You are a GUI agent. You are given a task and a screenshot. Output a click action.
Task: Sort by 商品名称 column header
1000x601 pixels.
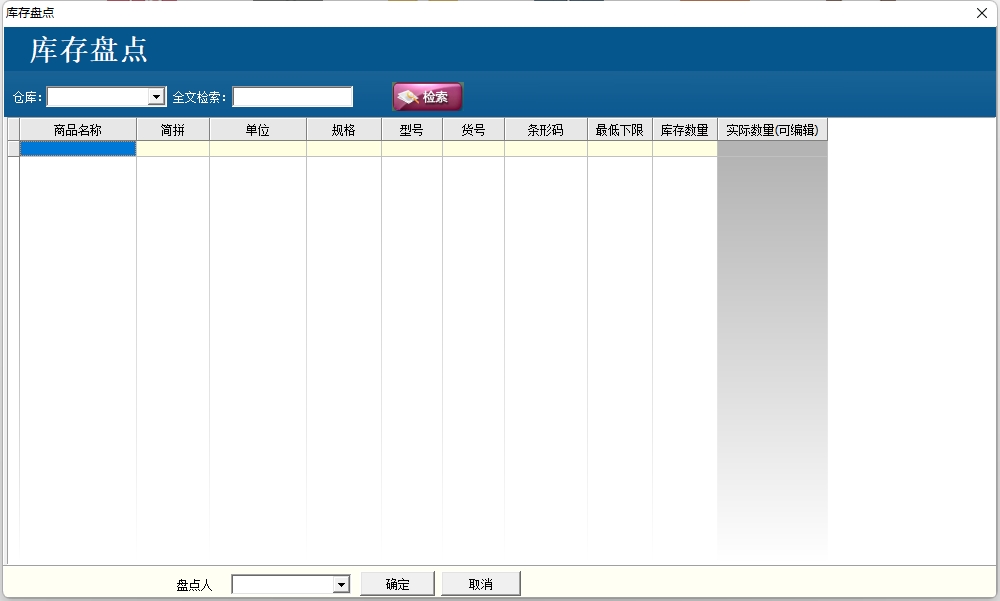pos(78,130)
